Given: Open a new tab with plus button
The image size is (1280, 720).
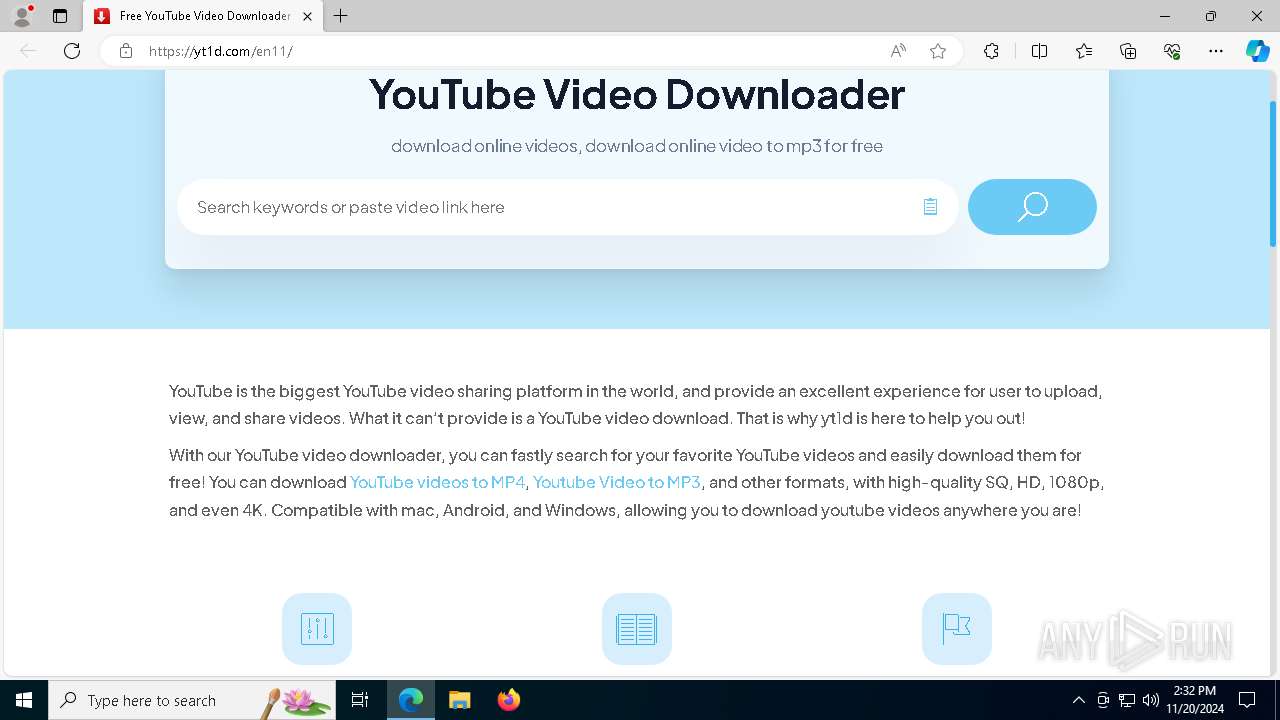Looking at the screenshot, I should (x=341, y=16).
